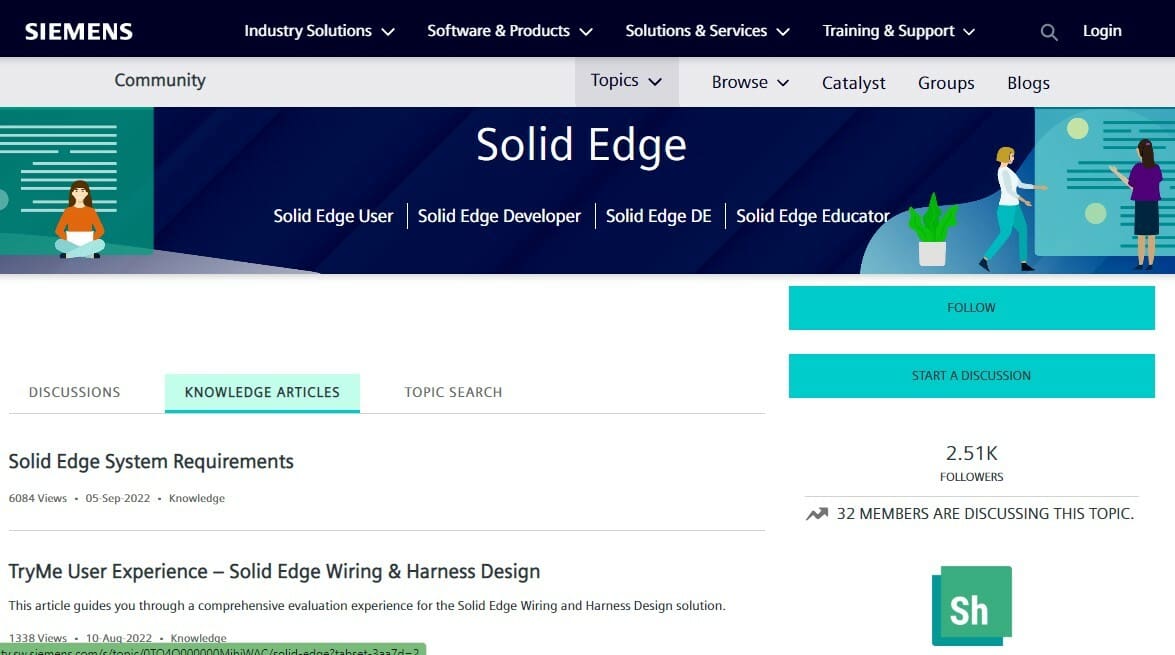Open the Solid Edge User subtopic
The width and height of the screenshot is (1175, 655).
pyautogui.click(x=333, y=216)
